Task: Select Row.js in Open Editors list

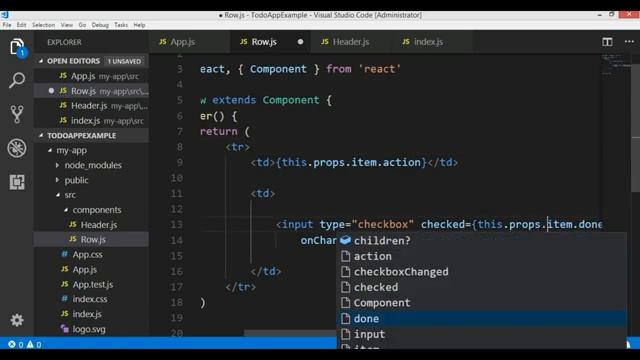Action: coord(91,91)
